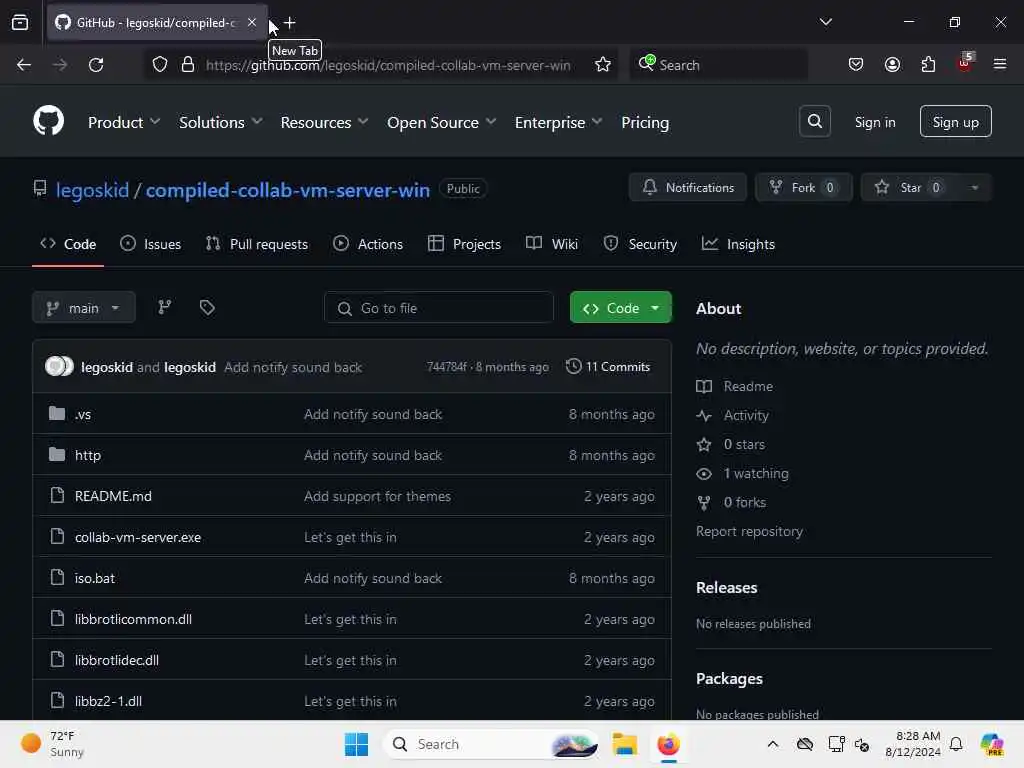Open Save to Pocket icon
Screen dimensions: 1024x768
856,65
